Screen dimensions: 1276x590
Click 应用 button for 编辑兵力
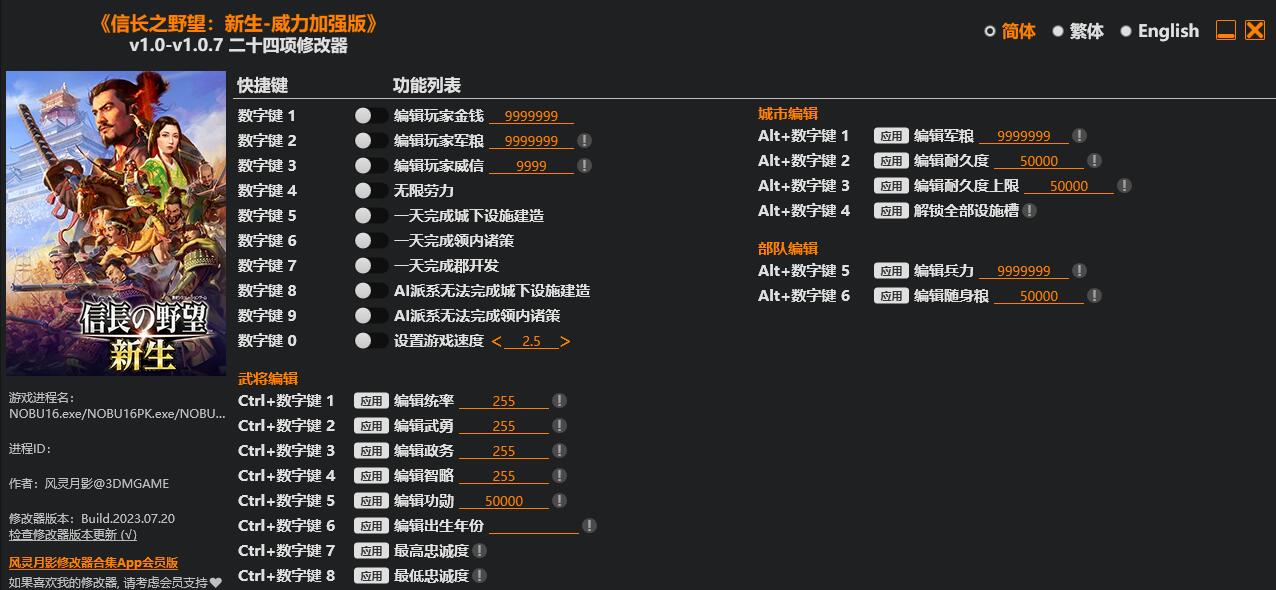(891, 271)
